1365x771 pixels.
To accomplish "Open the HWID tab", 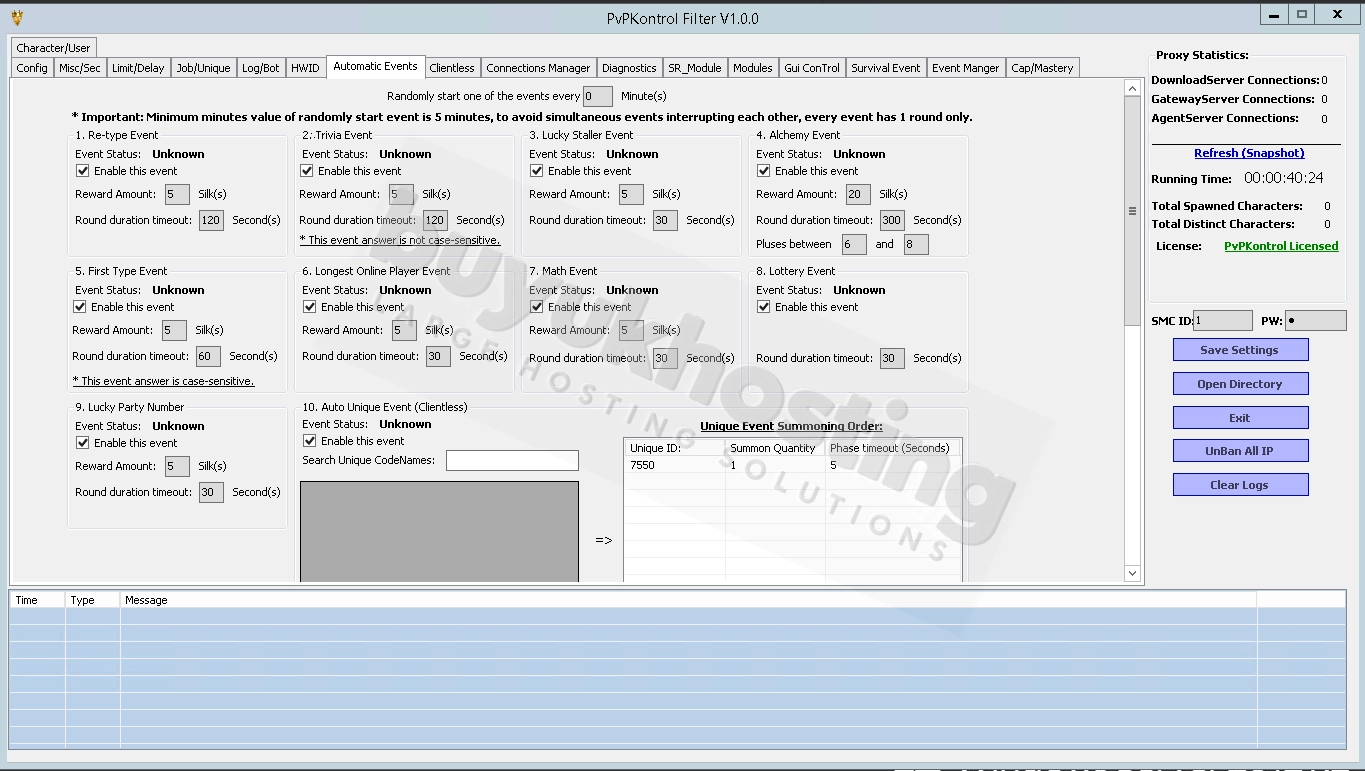I will [x=305, y=68].
